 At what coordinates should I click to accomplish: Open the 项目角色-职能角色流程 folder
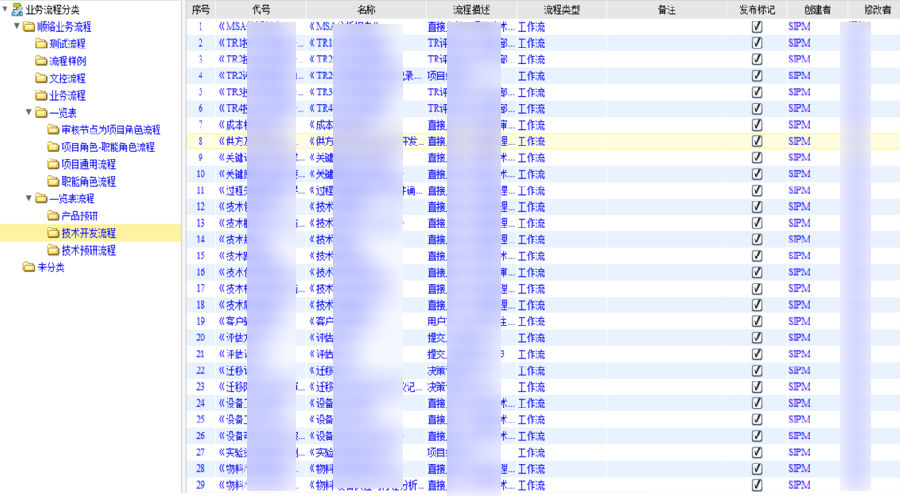click(x=108, y=147)
